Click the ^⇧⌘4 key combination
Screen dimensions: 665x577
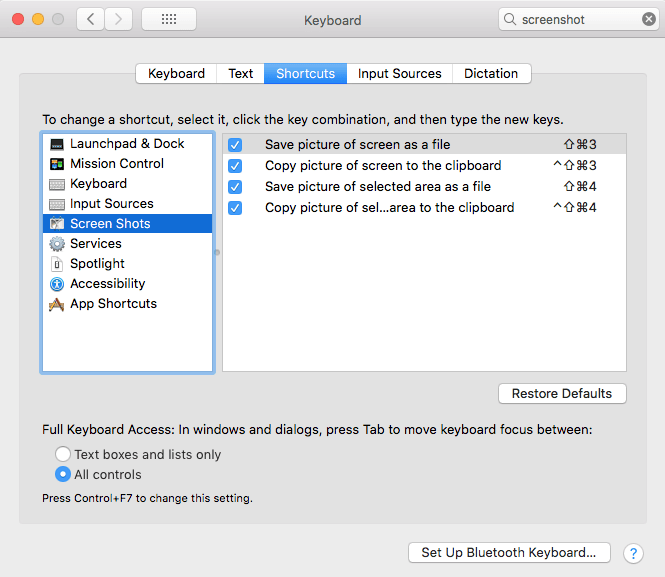point(575,208)
